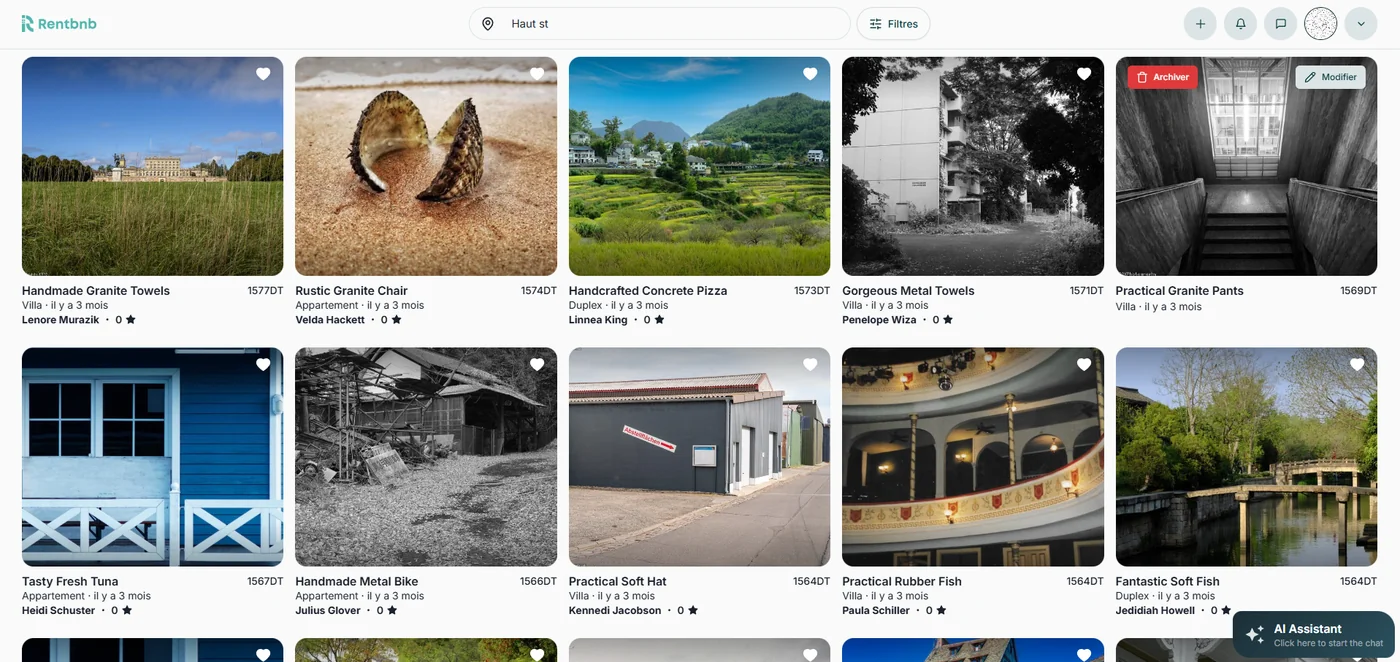Archive the Practical Granite Pants listing
This screenshot has height=662, width=1400.
pos(1162,77)
